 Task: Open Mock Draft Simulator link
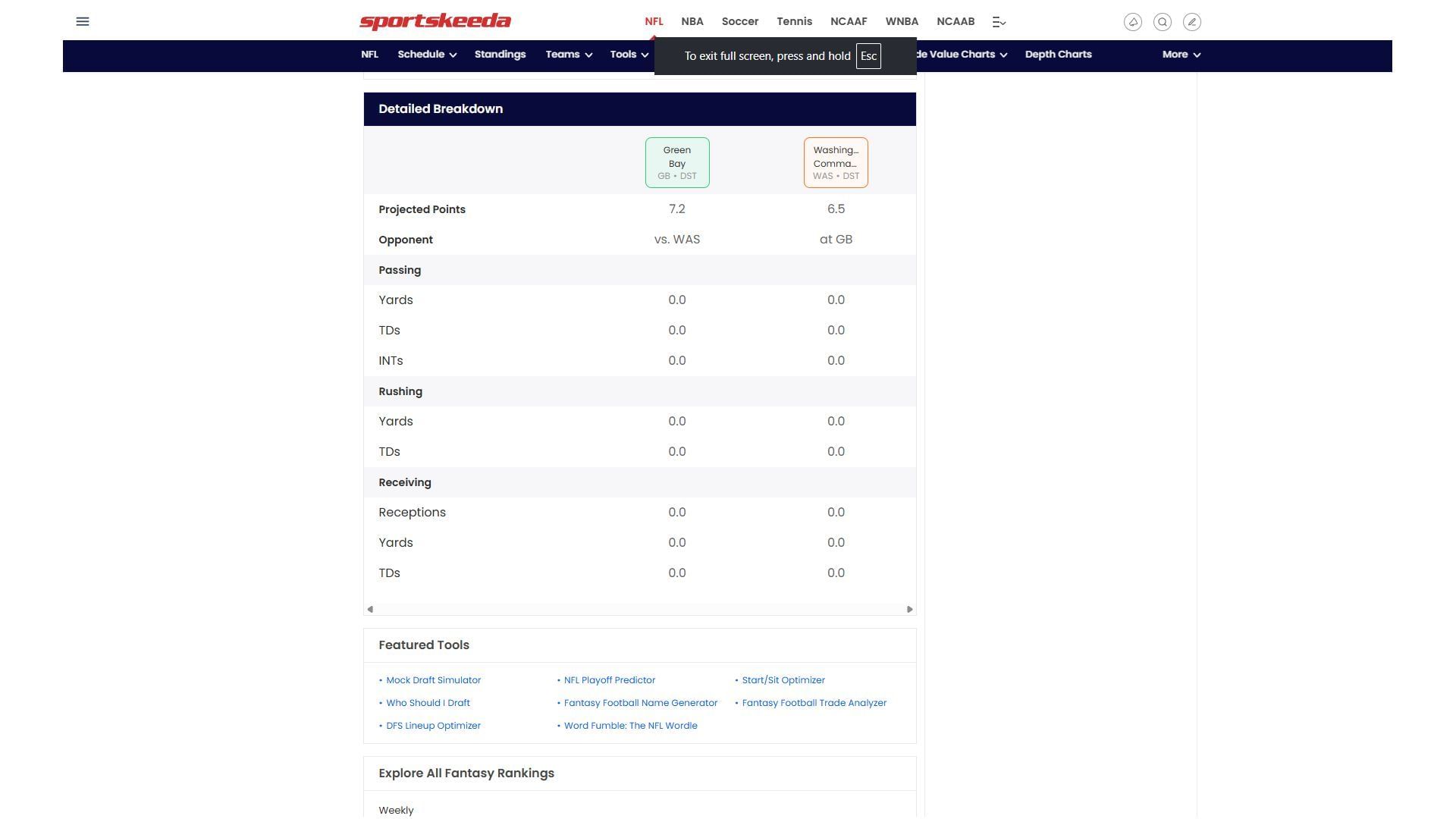tap(433, 680)
